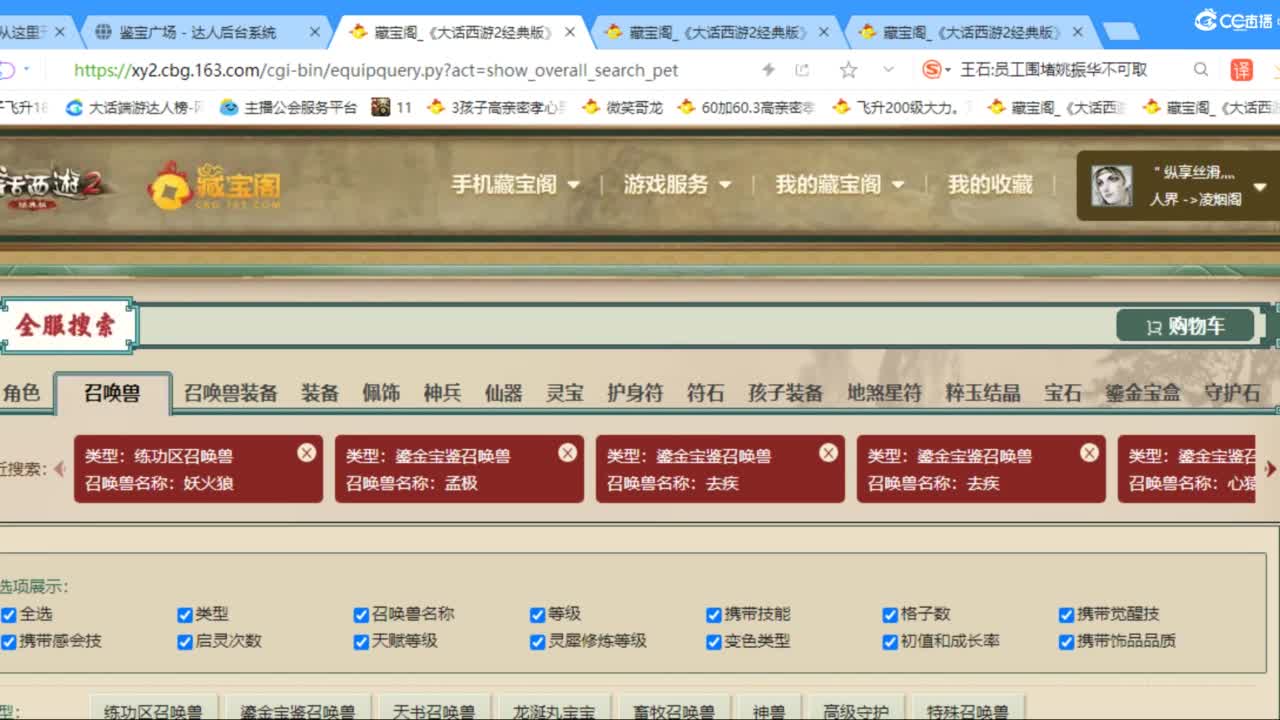
Task: Select the 宝石 category tab
Action: [1063, 393]
